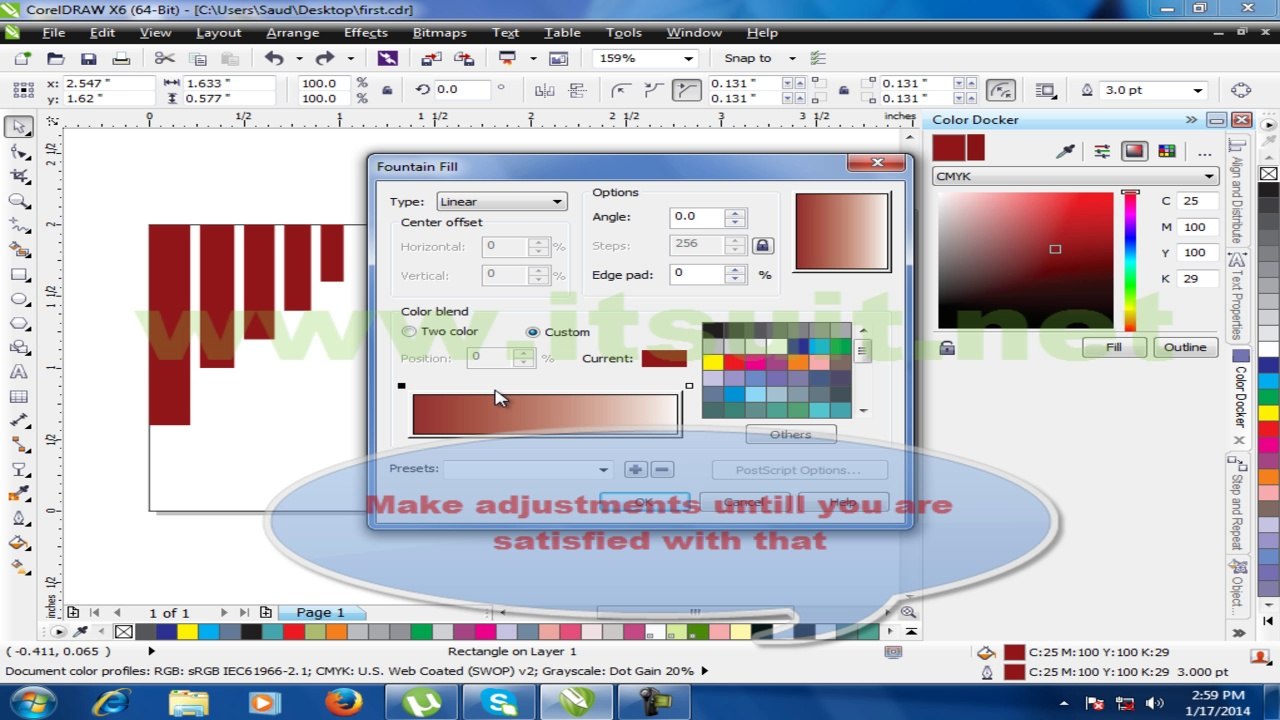The height and width of the screenshot is (720, 1280).
Task: Create a new document from the toolbar
Action: (22, 59)
